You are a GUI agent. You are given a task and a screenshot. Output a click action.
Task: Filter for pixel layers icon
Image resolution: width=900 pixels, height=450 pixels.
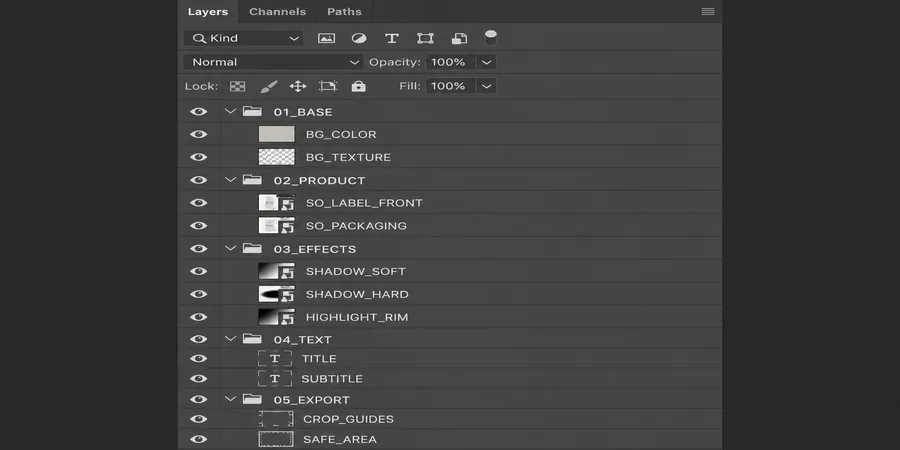tap(327, 38)
